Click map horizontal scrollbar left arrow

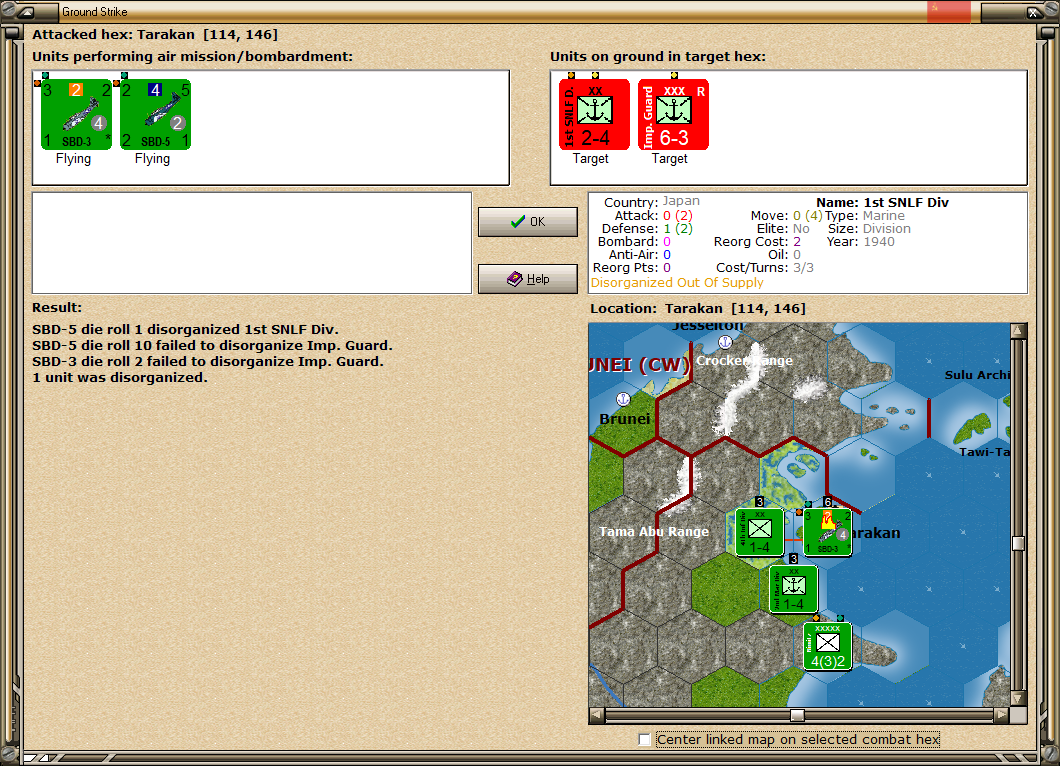click(x=596, y=715)
